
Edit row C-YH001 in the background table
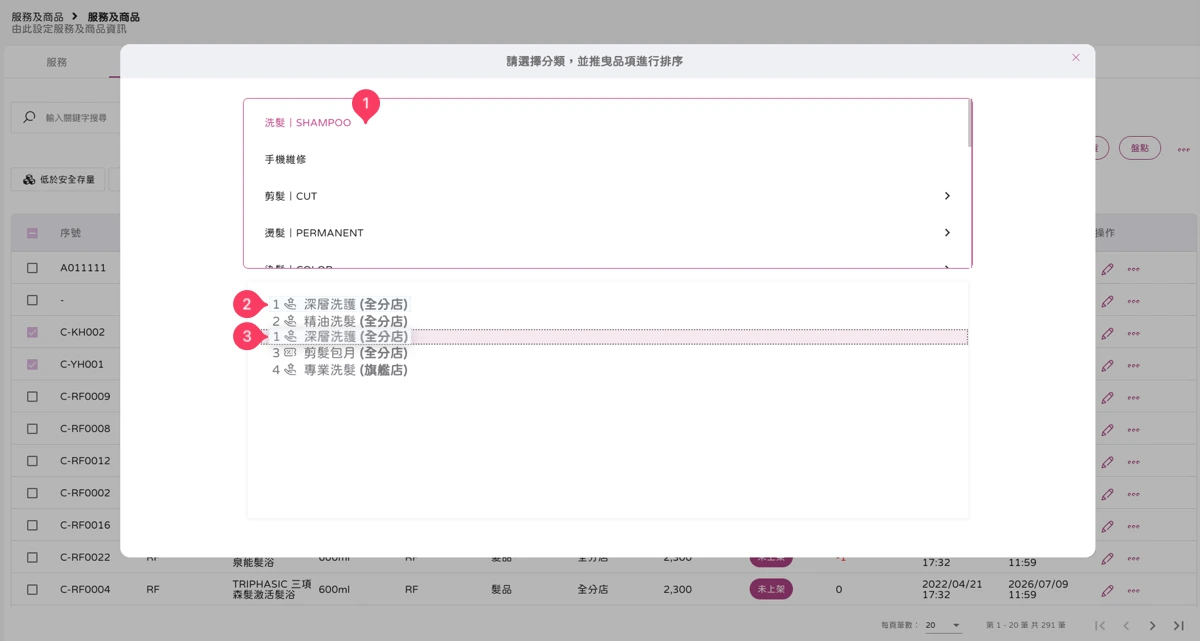click(1107, 365)
